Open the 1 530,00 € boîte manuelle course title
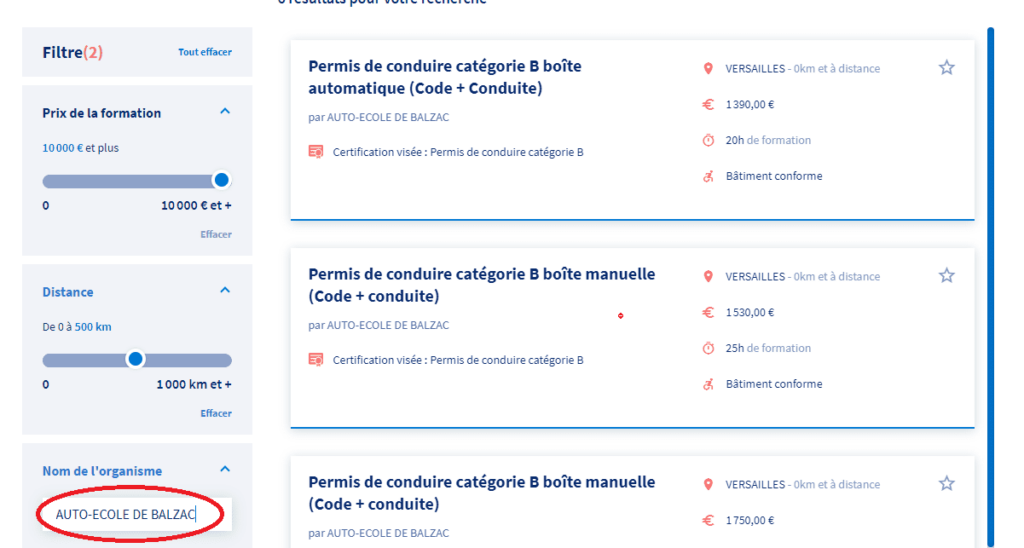The image size is (1024, 548). click(481, 285)
